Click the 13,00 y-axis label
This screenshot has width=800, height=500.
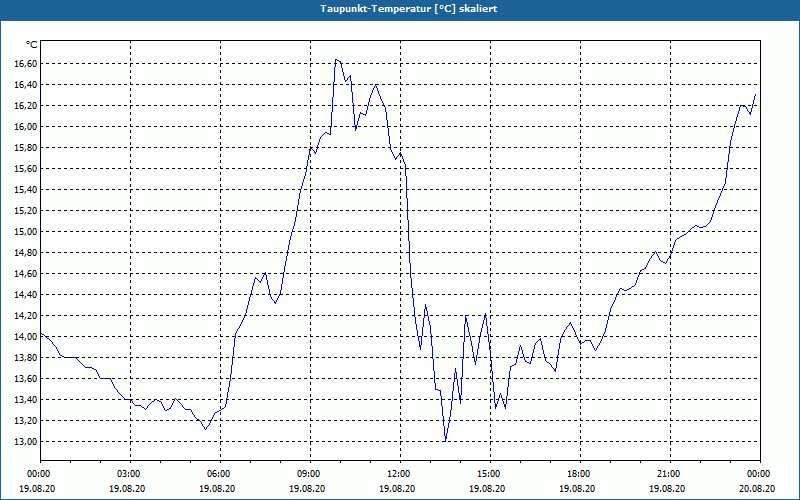pyautogui.click(x=25, y=442)
